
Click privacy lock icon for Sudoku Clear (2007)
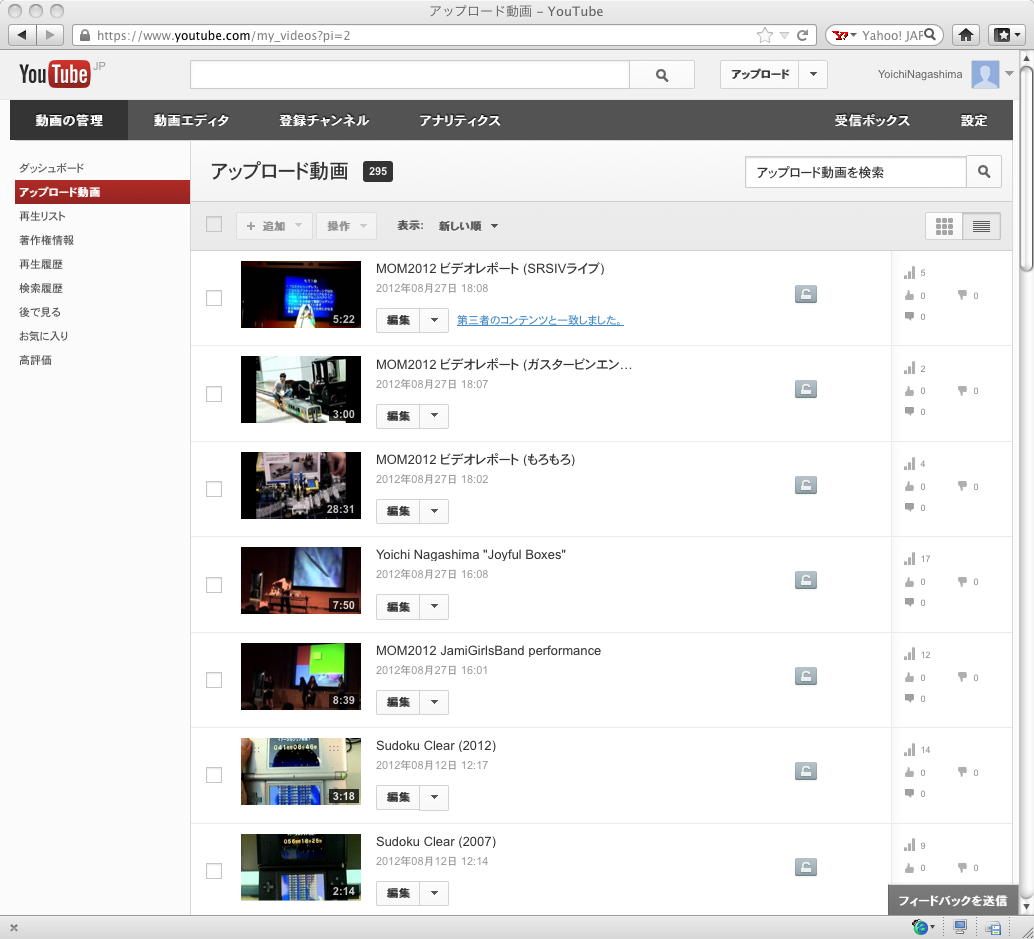coord(806,866)
